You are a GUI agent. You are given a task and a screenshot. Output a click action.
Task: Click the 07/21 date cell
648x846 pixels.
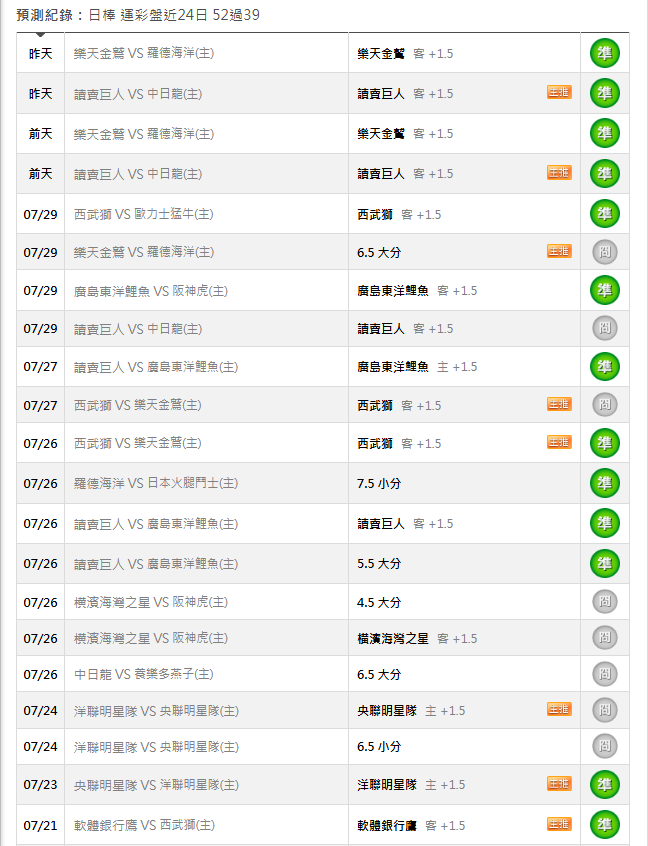40,825
